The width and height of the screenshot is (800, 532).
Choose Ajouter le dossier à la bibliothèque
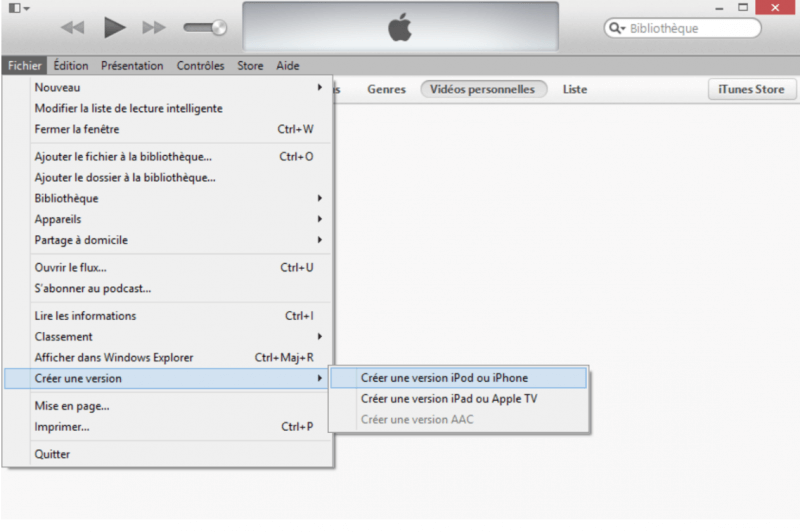coord(167,178)
